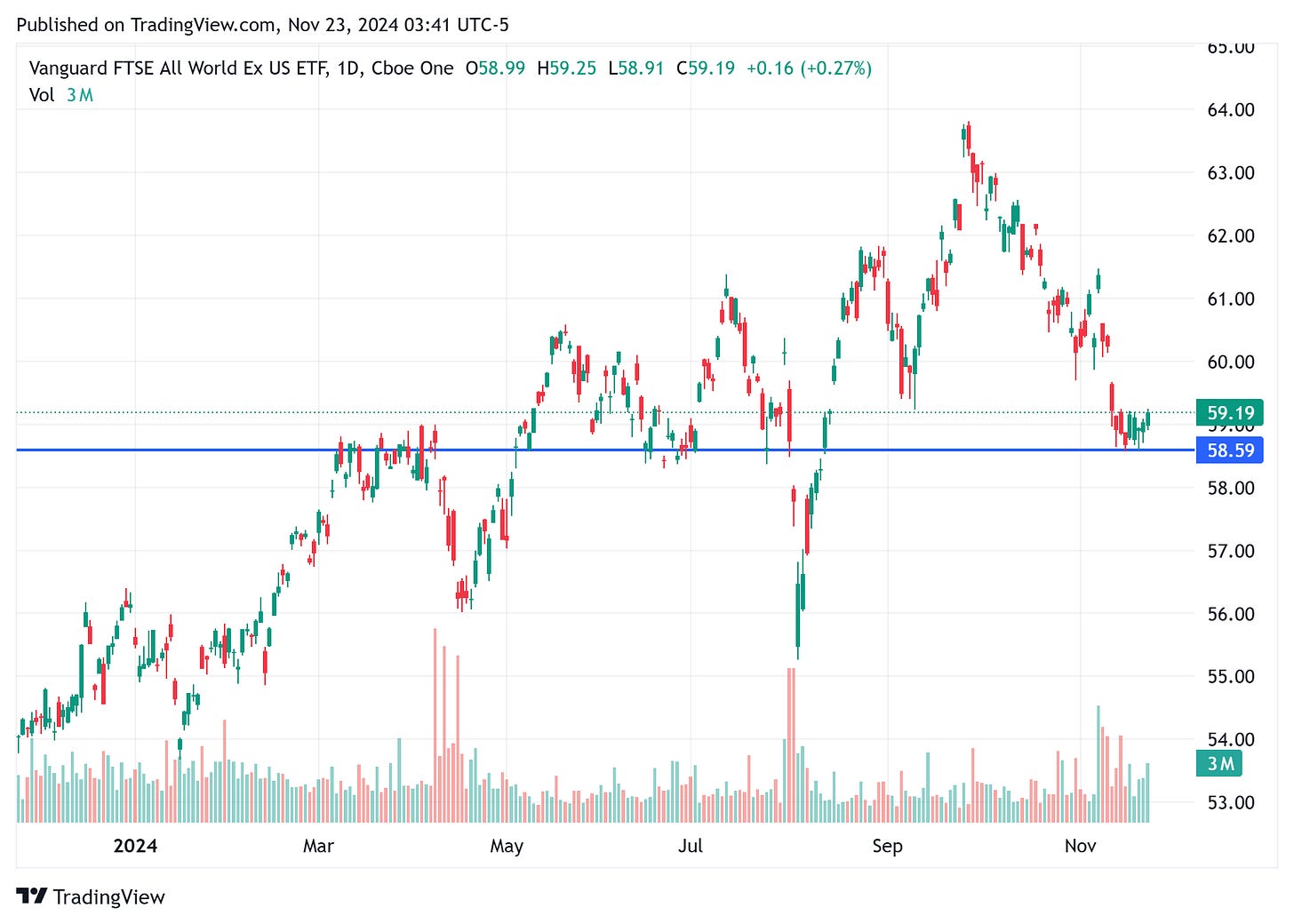Click the green 3 M volume label on axis

[1220, 763]
